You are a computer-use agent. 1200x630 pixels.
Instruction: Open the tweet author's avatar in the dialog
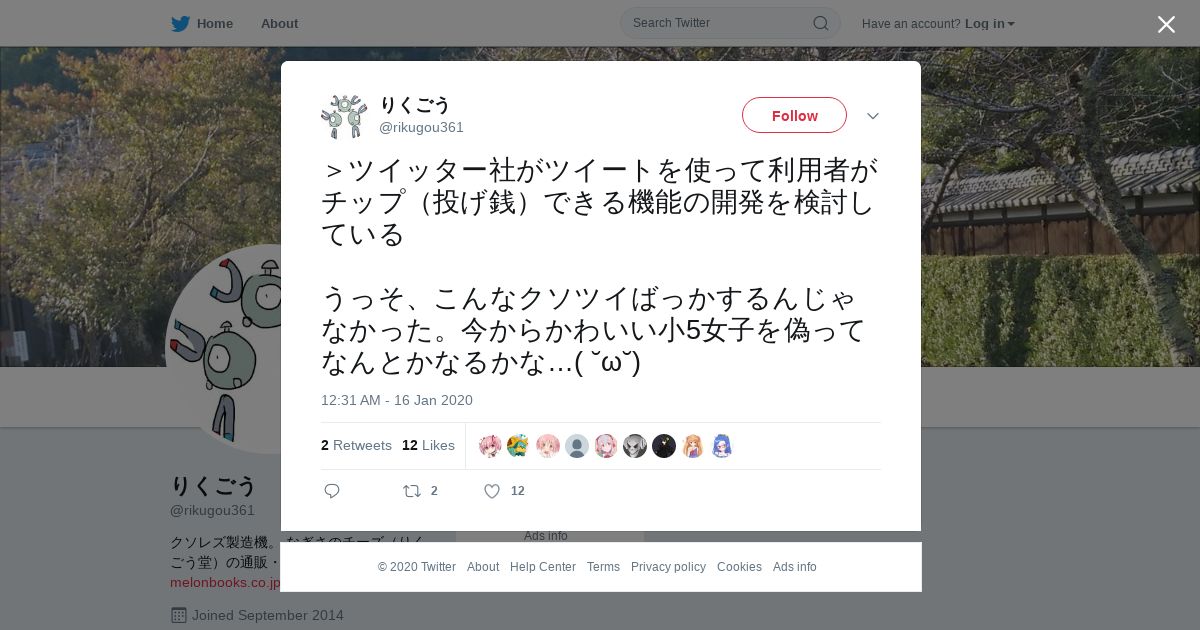pyautogui.click(x=344, y=116)
